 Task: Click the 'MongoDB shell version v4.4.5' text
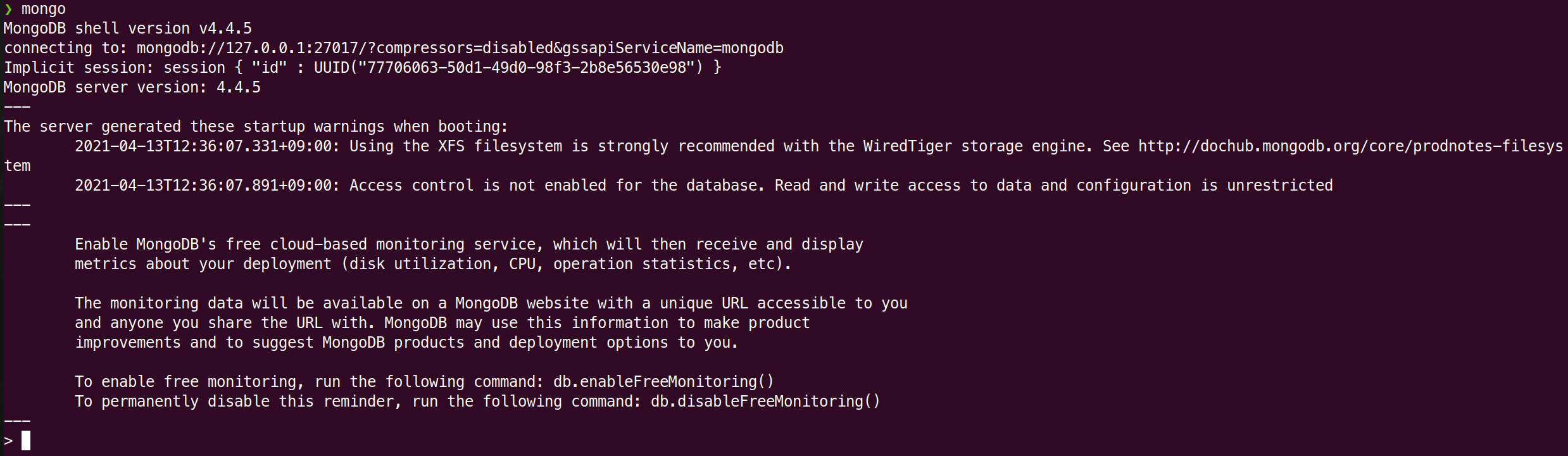point(128,28)
